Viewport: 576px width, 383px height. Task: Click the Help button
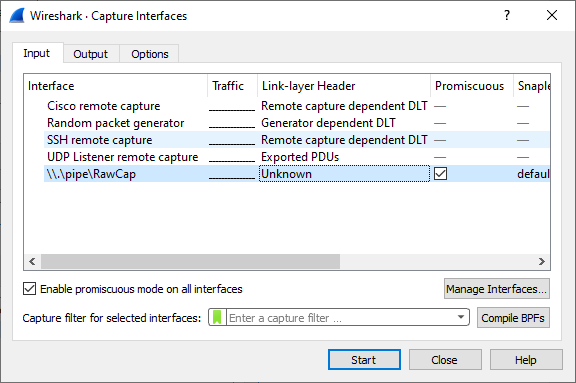click(x=526, y=360)
